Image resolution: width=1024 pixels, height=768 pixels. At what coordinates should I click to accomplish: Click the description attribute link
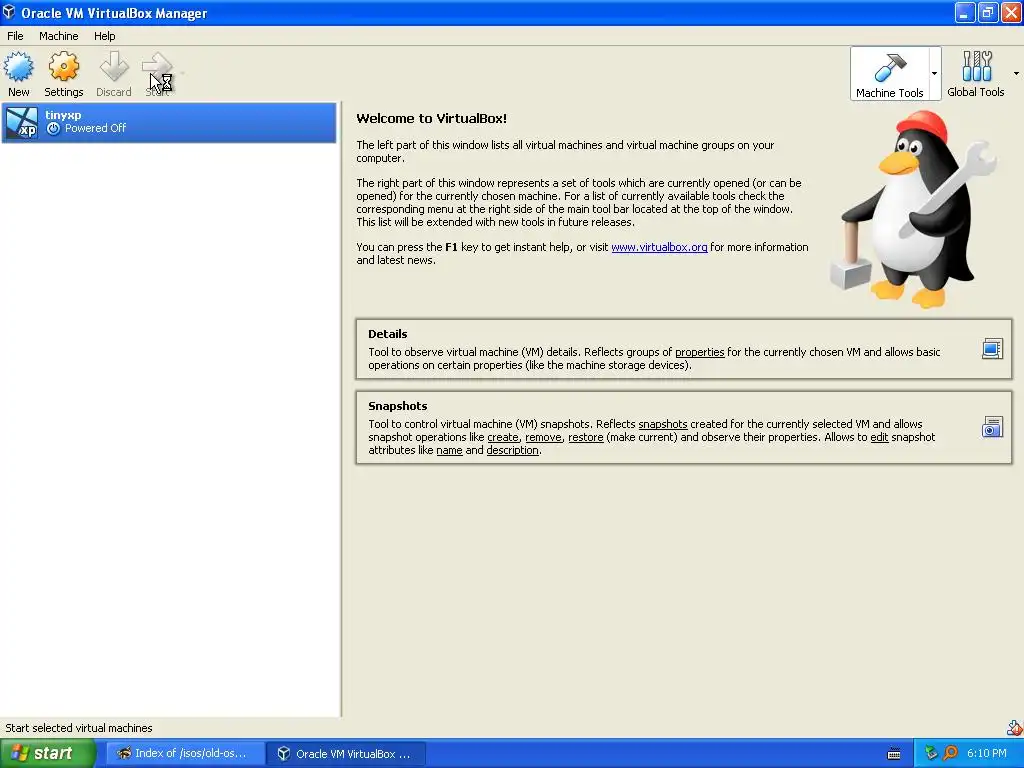(x=513, y=450)
